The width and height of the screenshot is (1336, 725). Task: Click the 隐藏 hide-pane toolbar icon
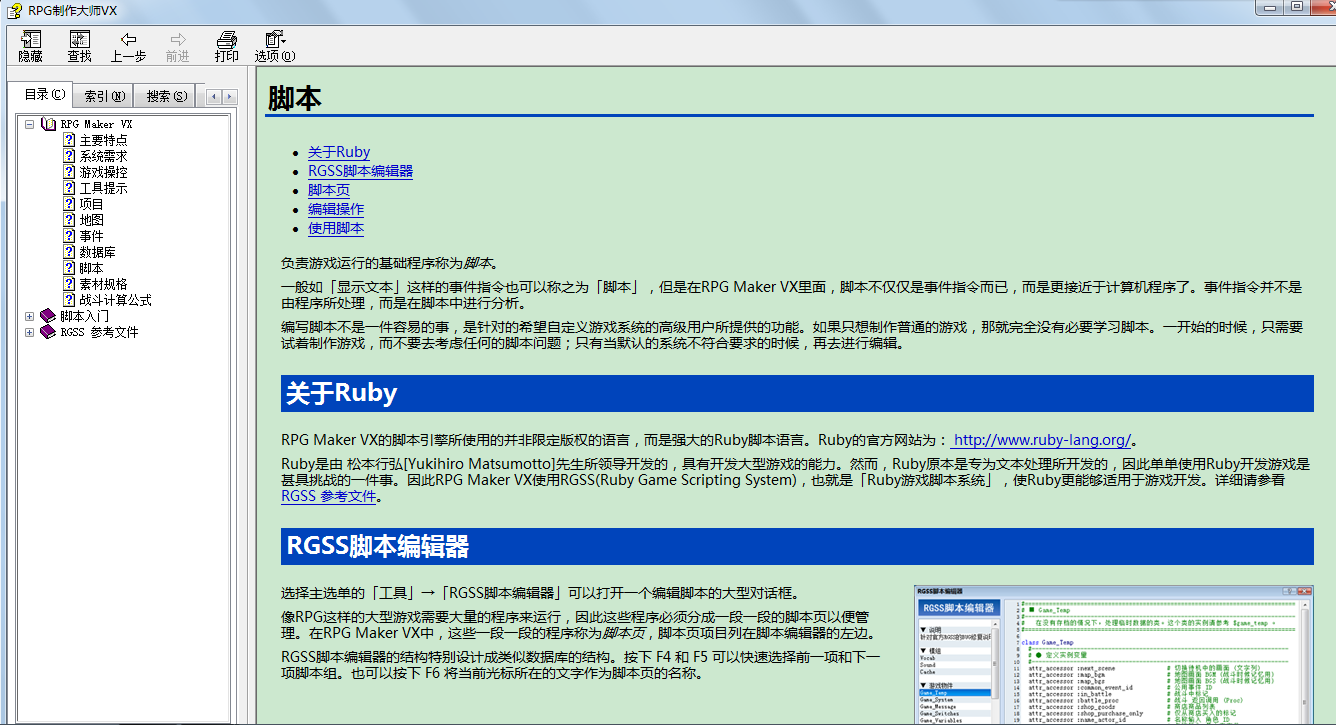[30, 40]
